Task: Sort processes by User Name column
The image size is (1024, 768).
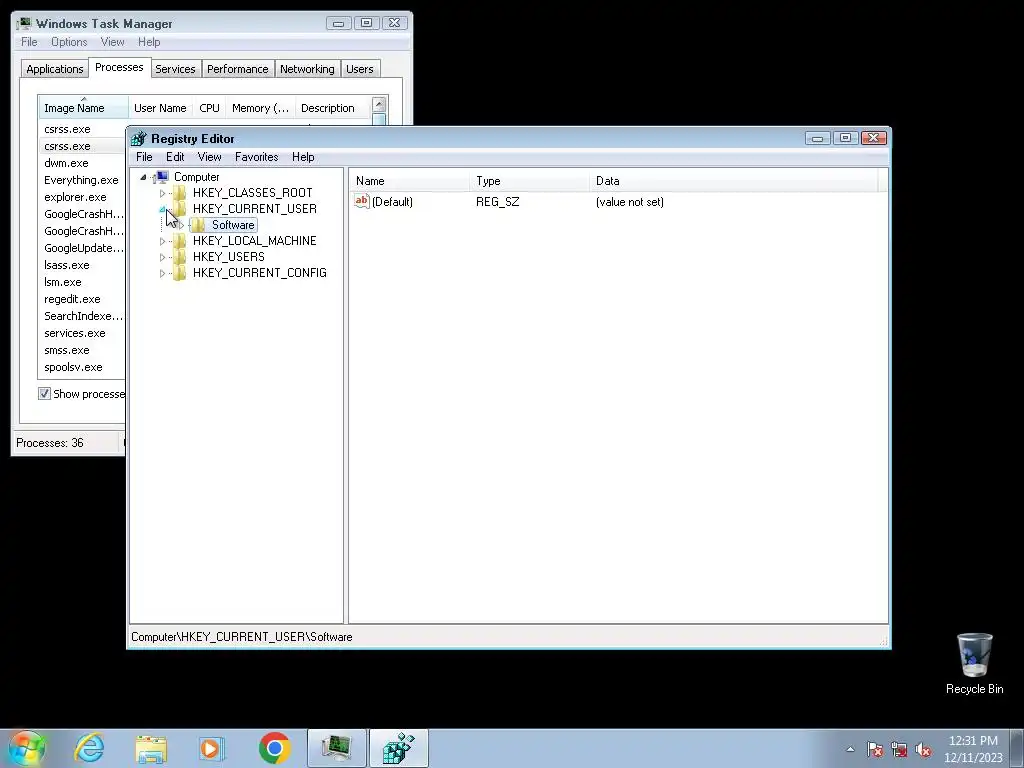Action: coord(161,108)
